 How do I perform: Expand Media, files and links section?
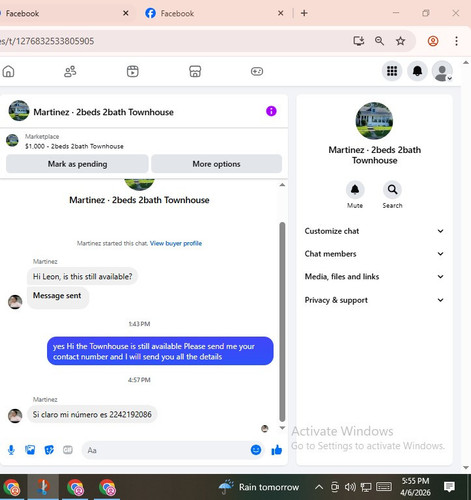[374, 276]
